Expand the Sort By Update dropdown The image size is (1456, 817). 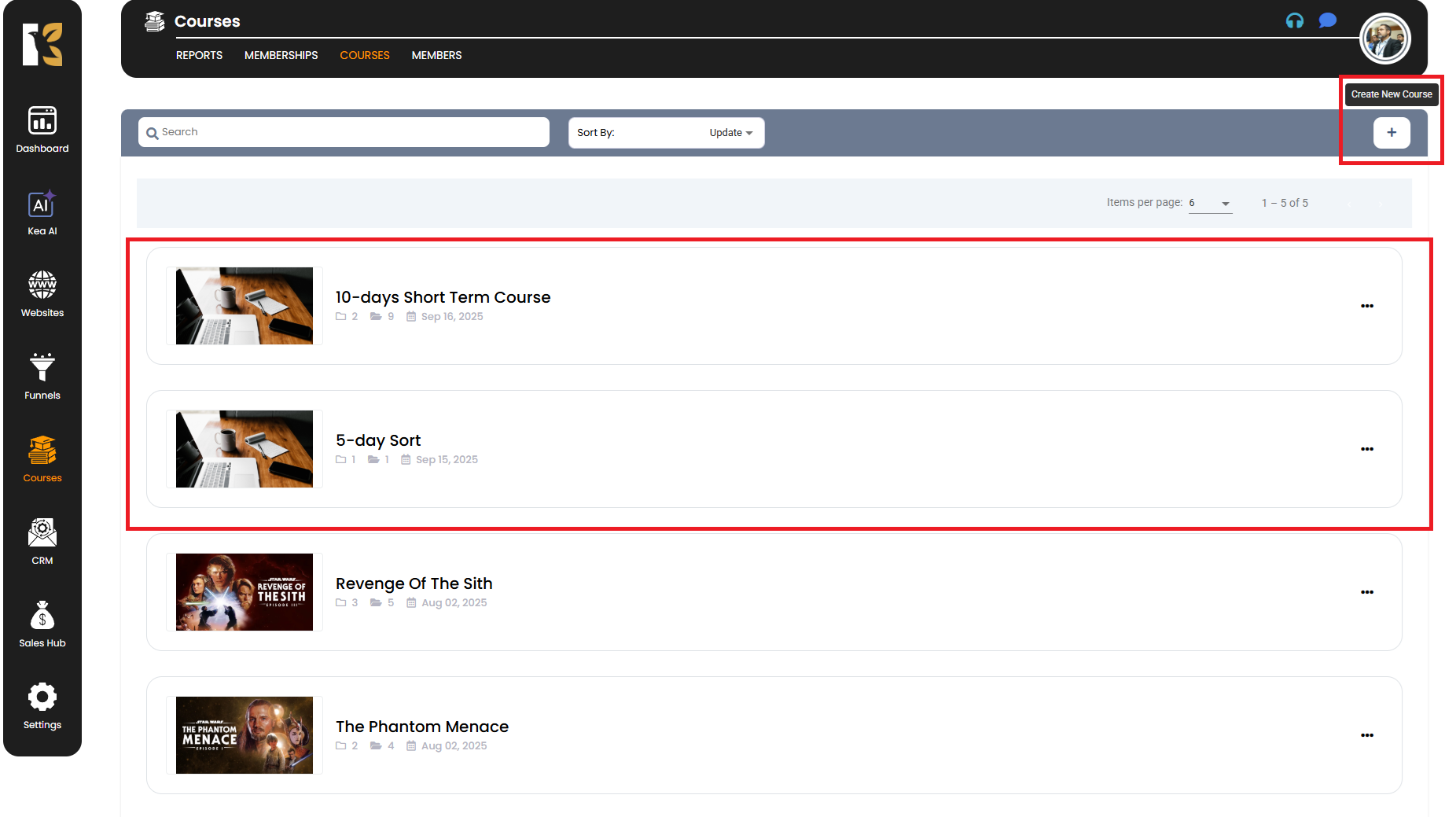click(x=730, y=133)
